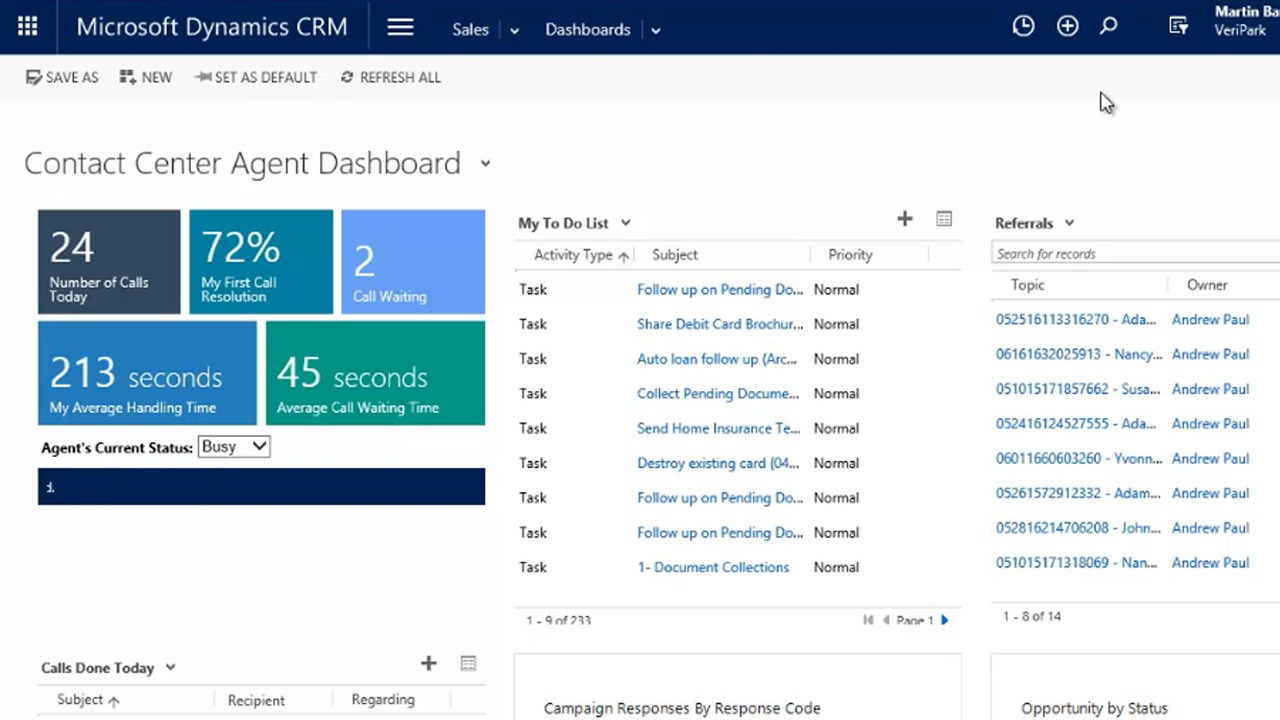Open the Sales area menu

(x=470, y=29)
